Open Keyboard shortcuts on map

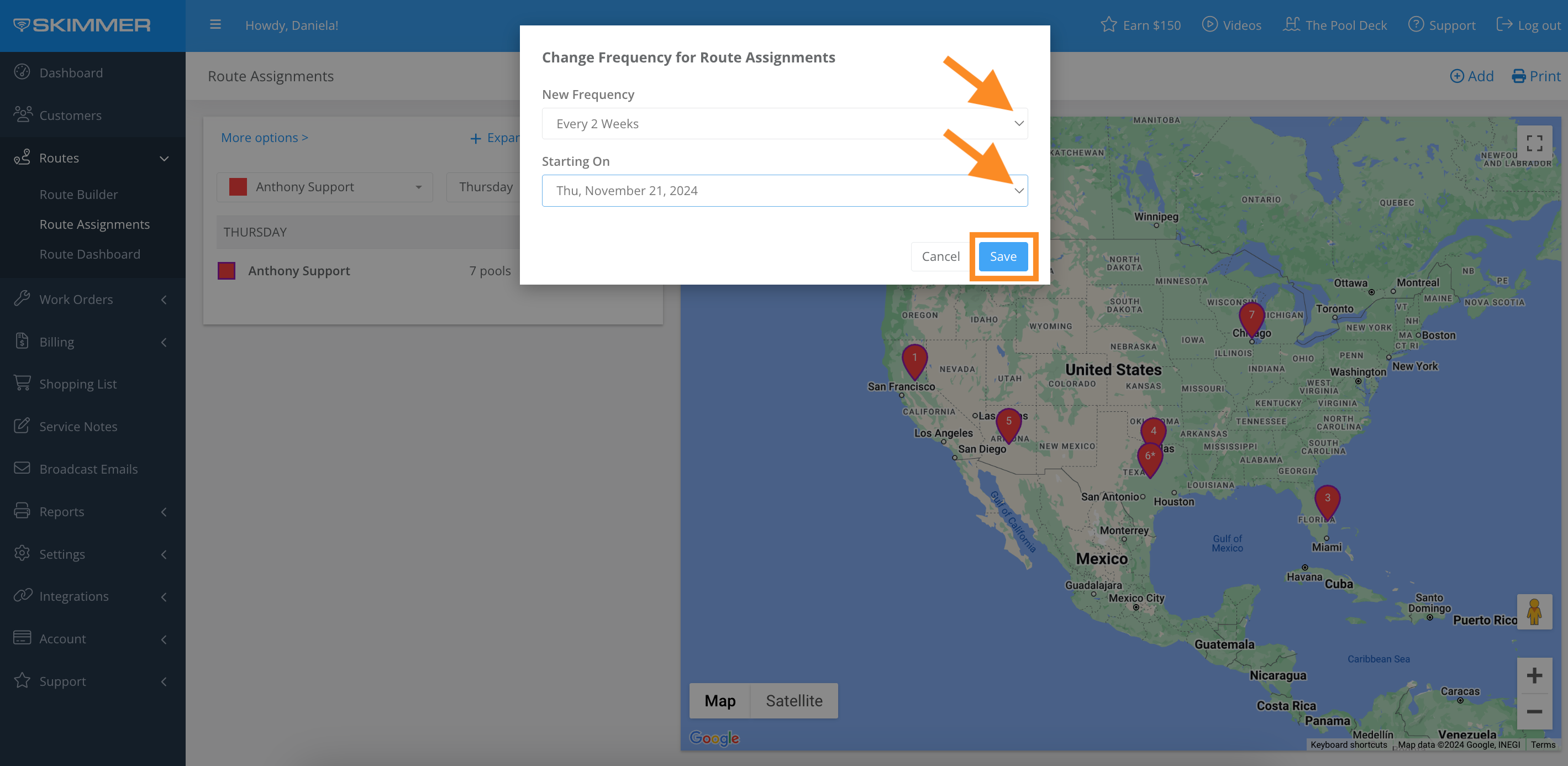1348,744
